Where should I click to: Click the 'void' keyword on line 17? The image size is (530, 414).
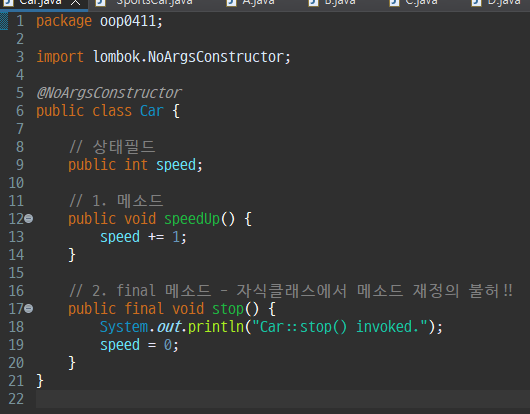pos(188,309)
